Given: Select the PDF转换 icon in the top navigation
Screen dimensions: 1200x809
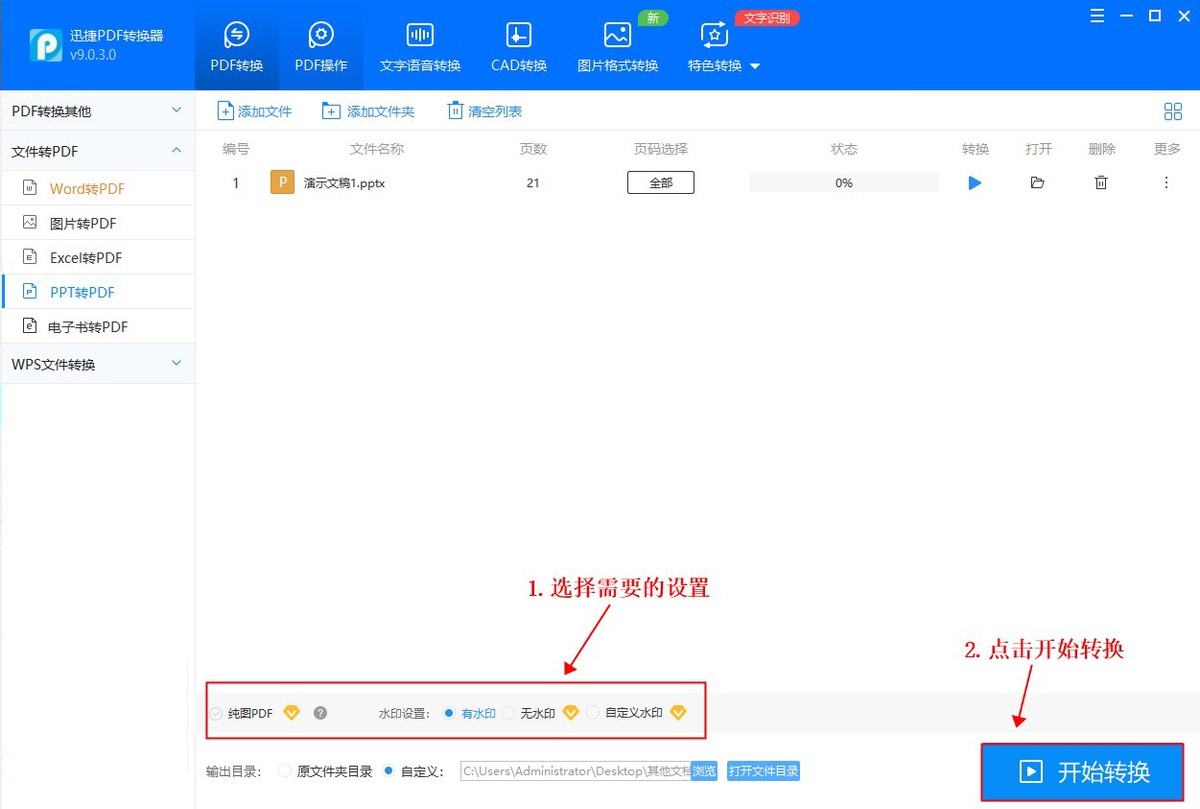Looking at the screenshot, I should point(236,44).
